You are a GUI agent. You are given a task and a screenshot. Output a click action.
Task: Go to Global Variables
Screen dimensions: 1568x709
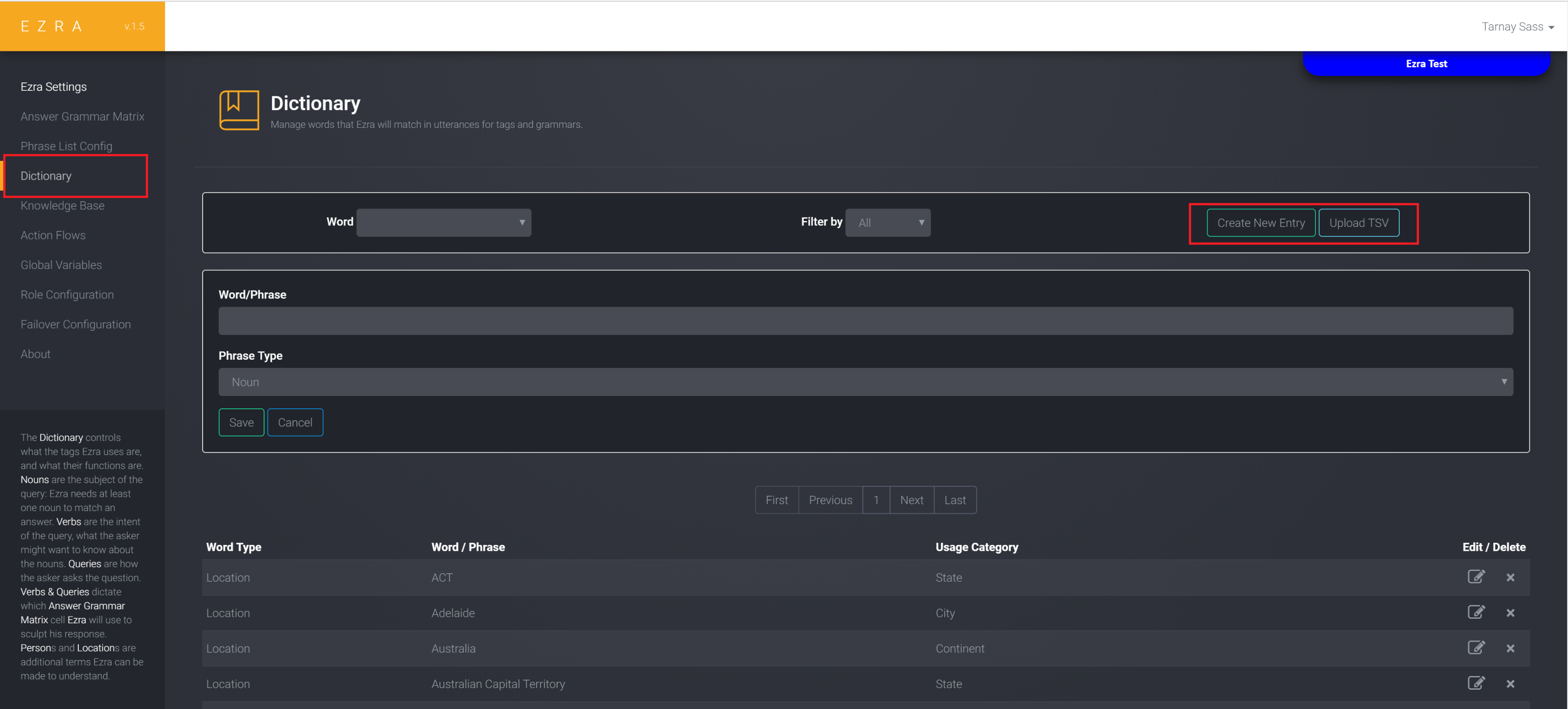click(61, 265)
